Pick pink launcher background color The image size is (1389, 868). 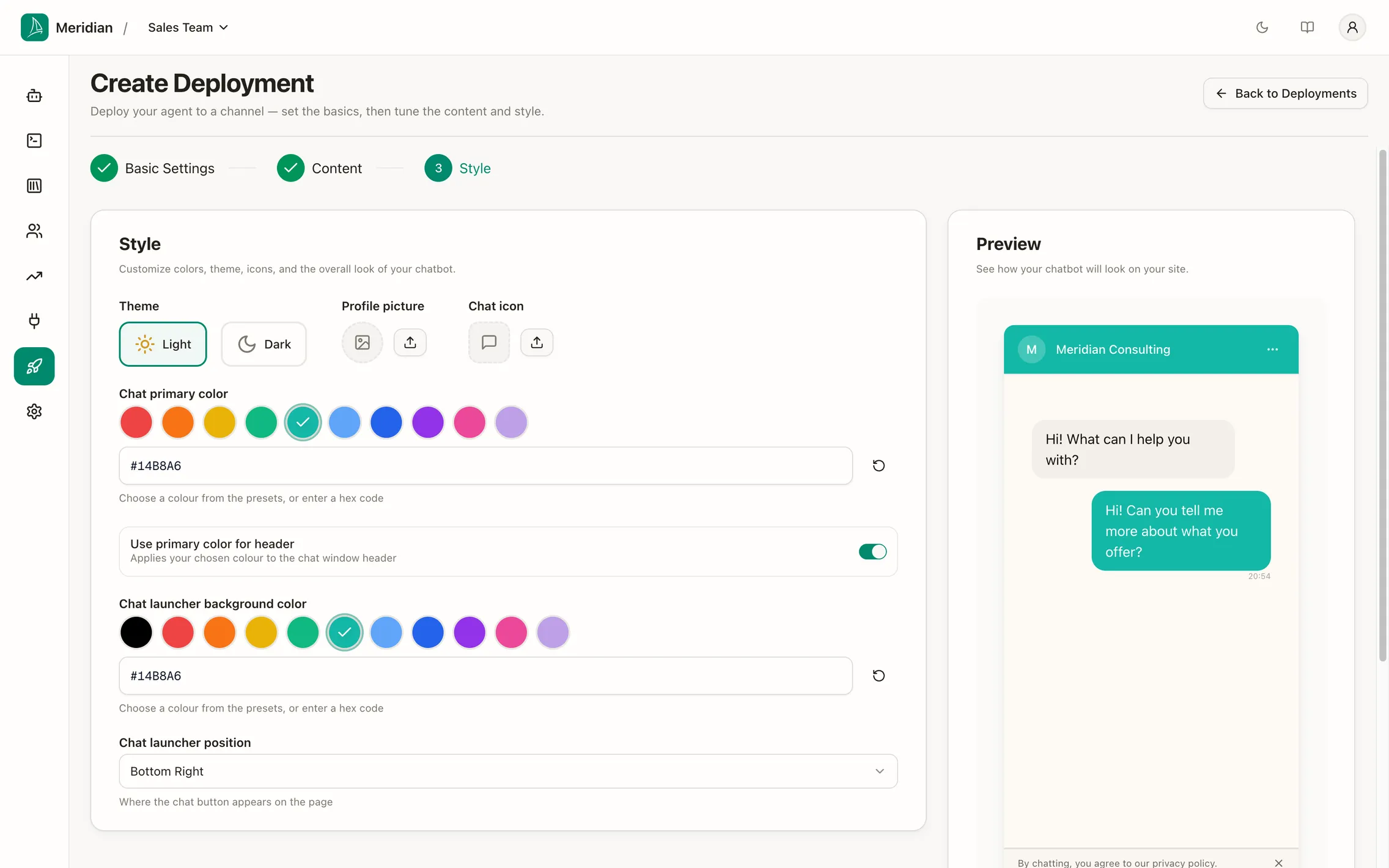pyautogui.click(x=511, y=632)
